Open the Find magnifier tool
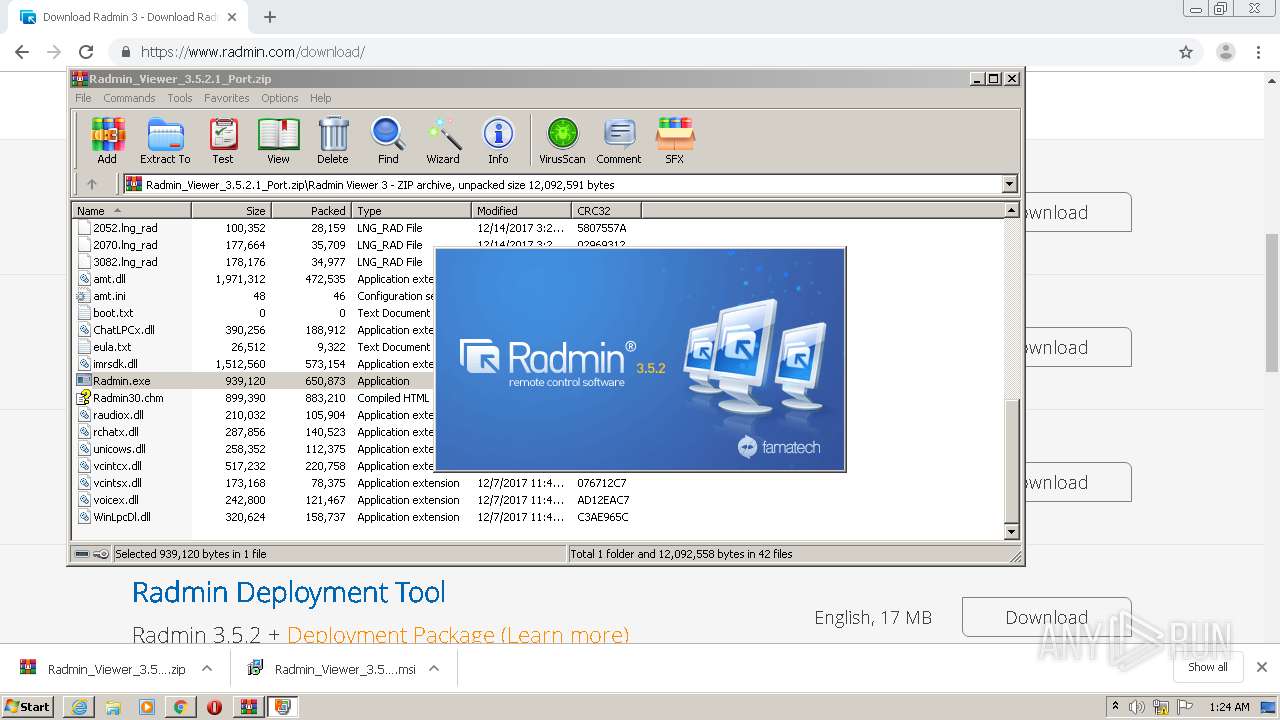 388,141
